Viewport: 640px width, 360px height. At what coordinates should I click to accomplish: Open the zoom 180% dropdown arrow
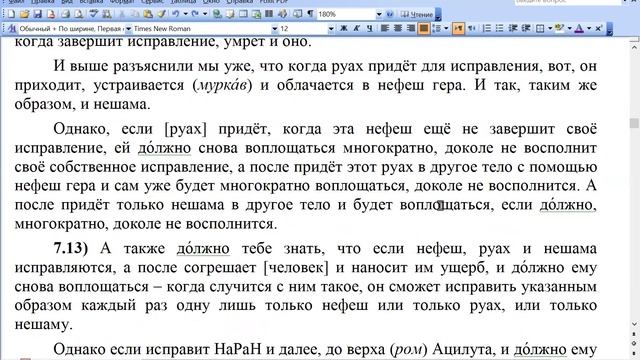[379, 14]
